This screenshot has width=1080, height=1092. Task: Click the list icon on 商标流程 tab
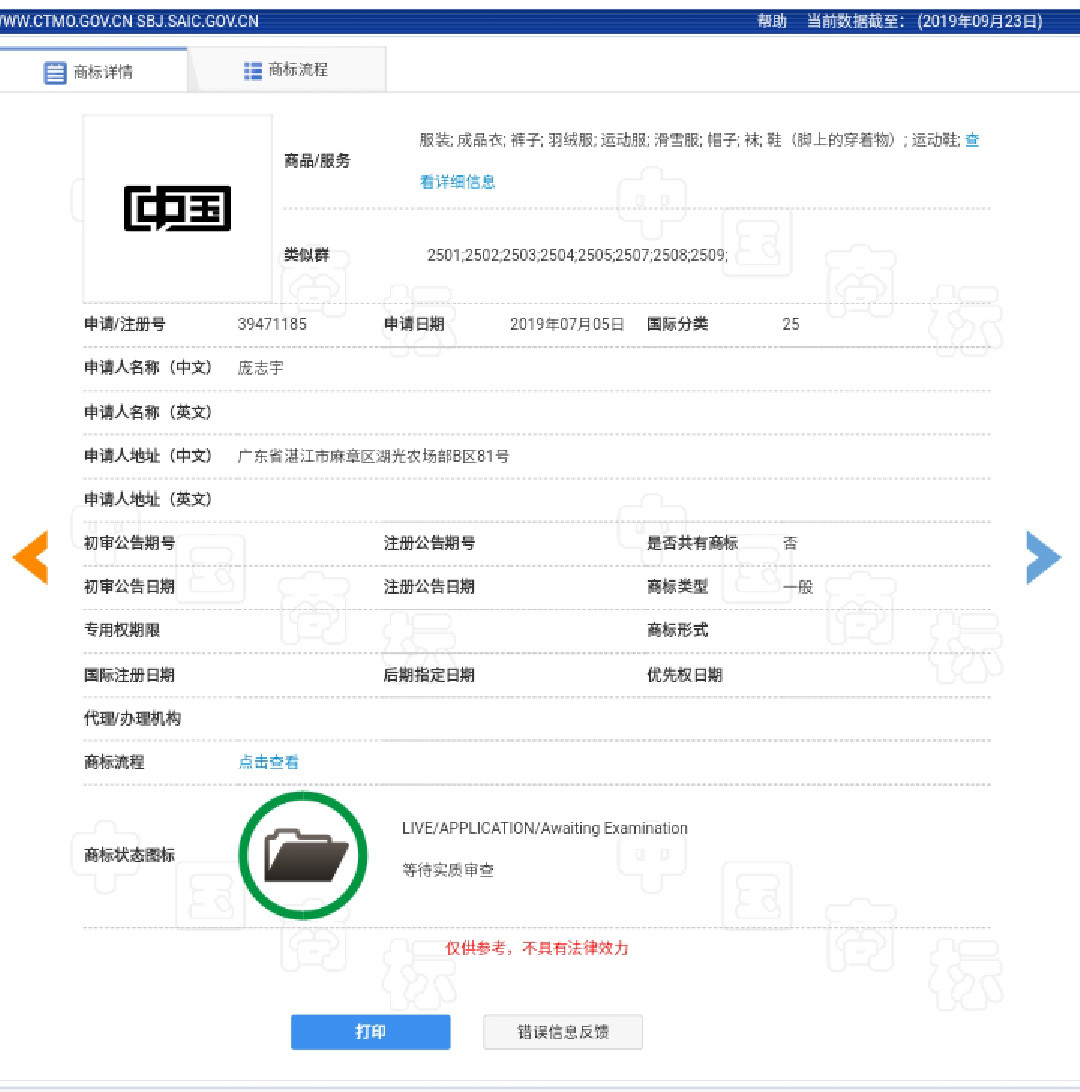(253, 70)
